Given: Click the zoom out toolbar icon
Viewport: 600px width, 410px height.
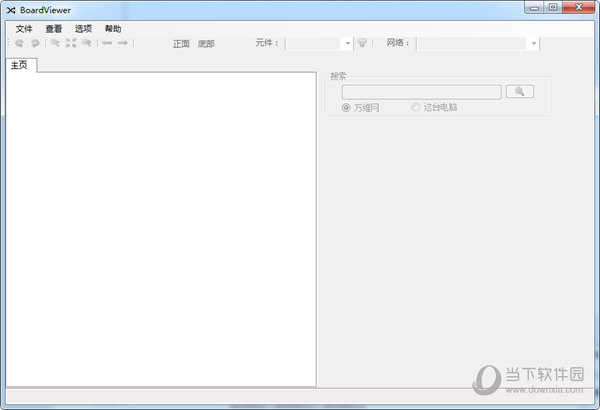Looking at the screenshot, I should tap(87, 43).
